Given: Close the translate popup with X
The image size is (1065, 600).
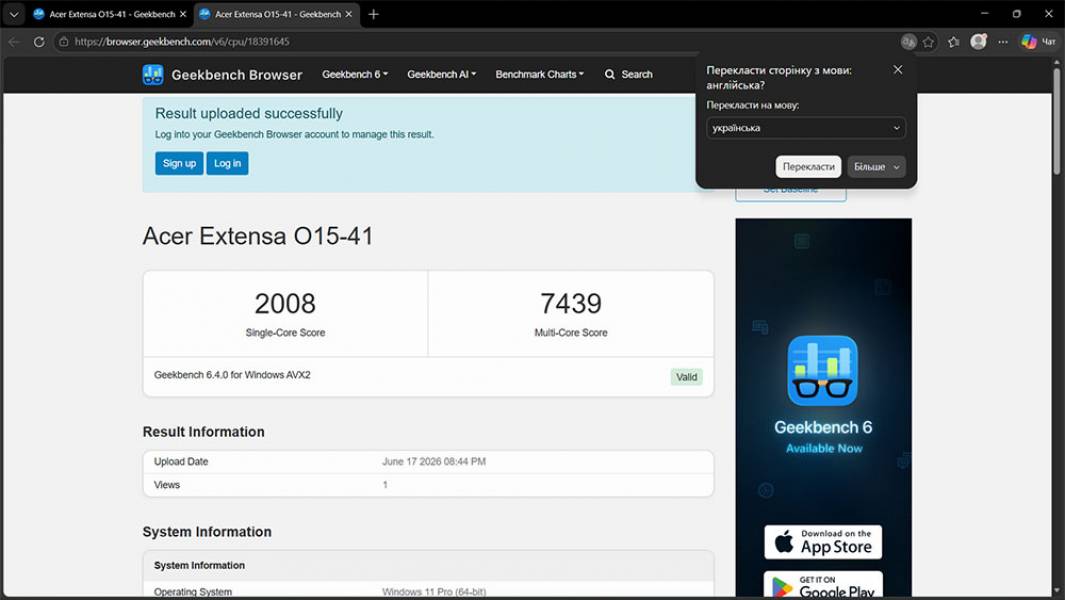Looking at the screenshot, I should (898, 70).
